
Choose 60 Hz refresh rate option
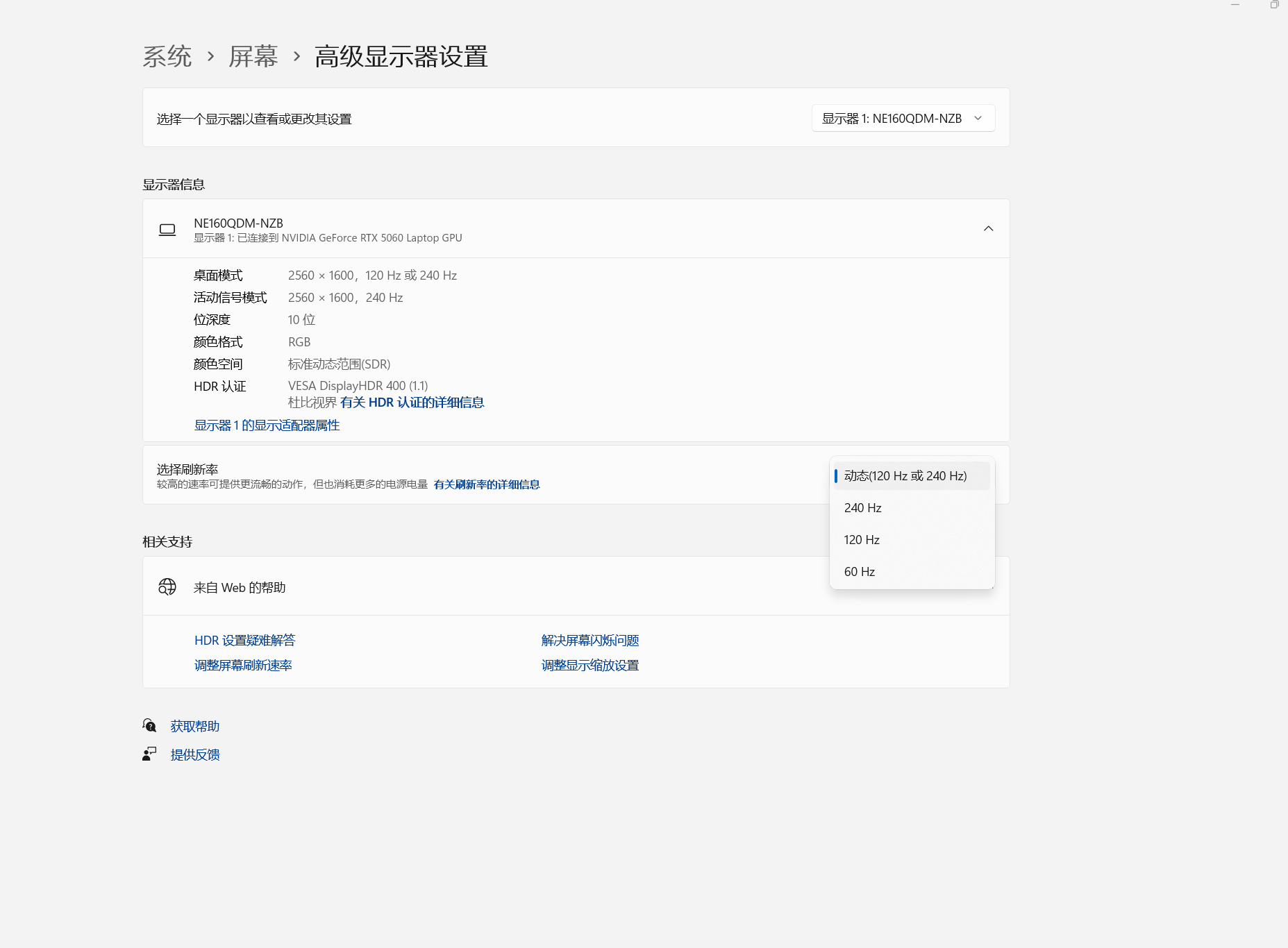point(912,572)
